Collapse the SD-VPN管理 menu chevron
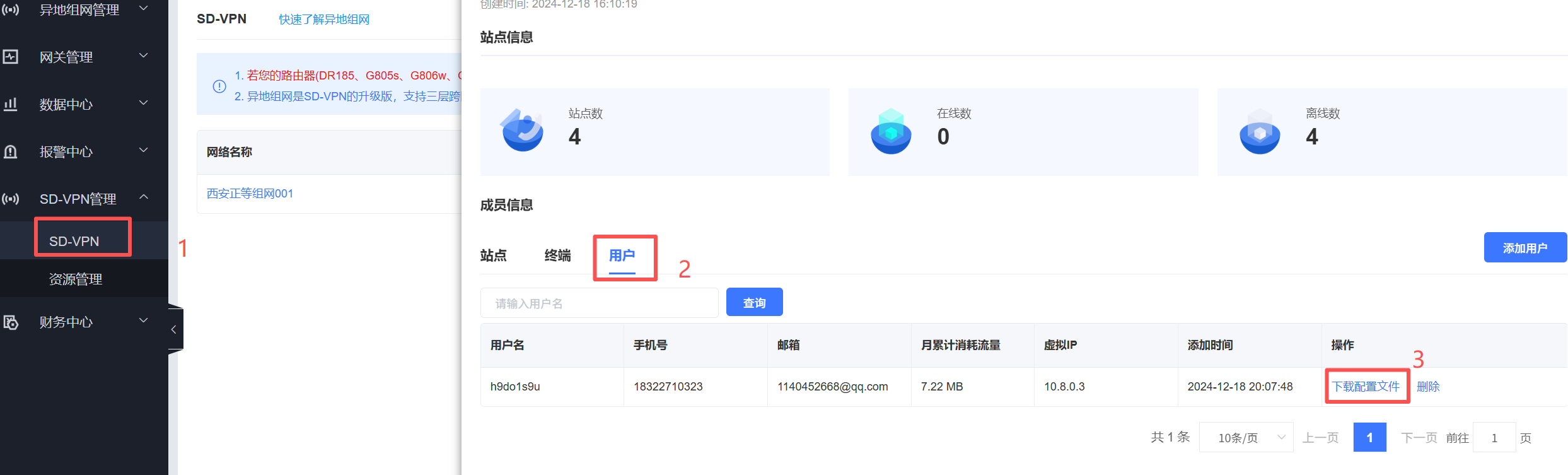The width and height of the screenshot is (1568, 475). 144,197
